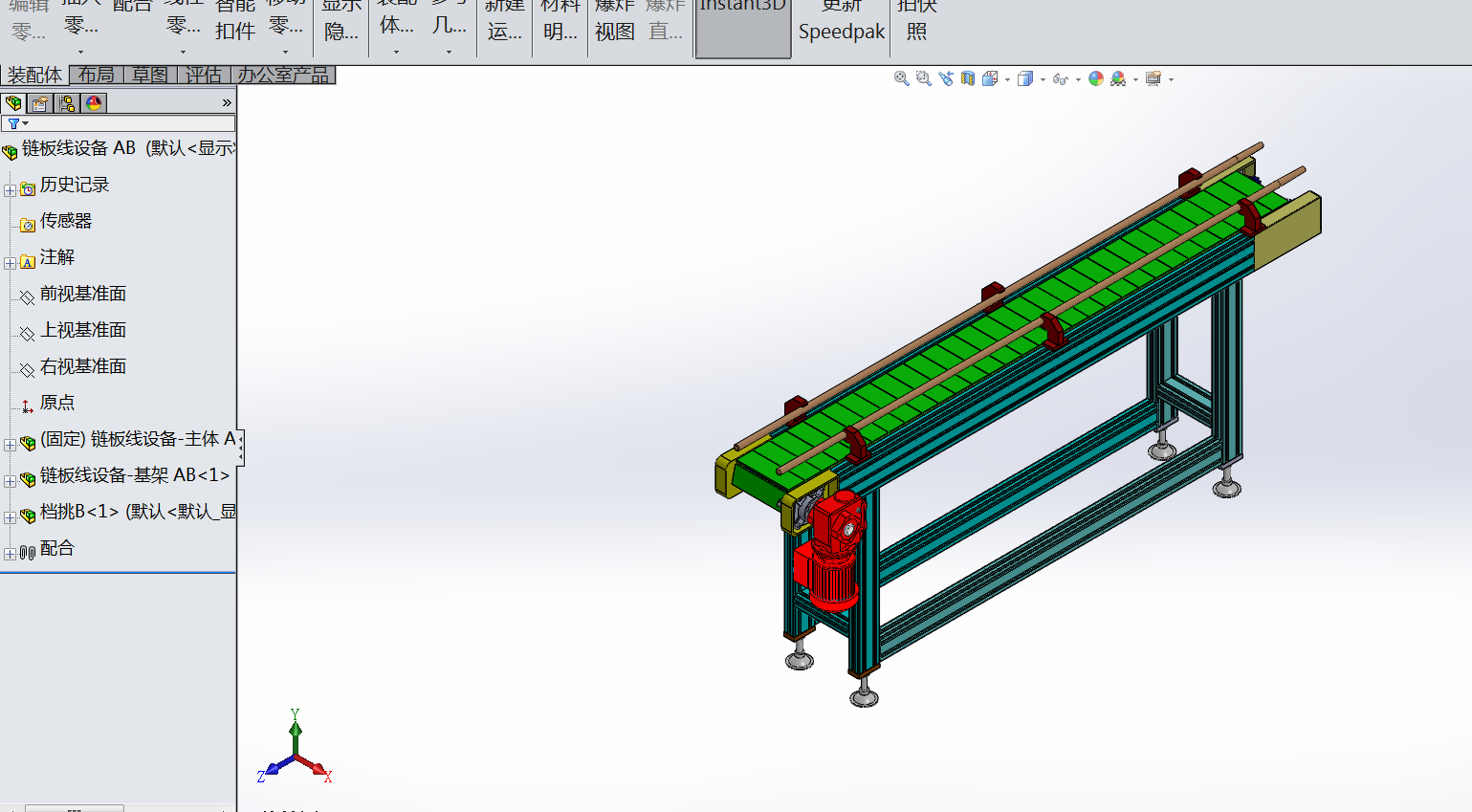Open the Display Style dropdown arrow

point(1043,79)
